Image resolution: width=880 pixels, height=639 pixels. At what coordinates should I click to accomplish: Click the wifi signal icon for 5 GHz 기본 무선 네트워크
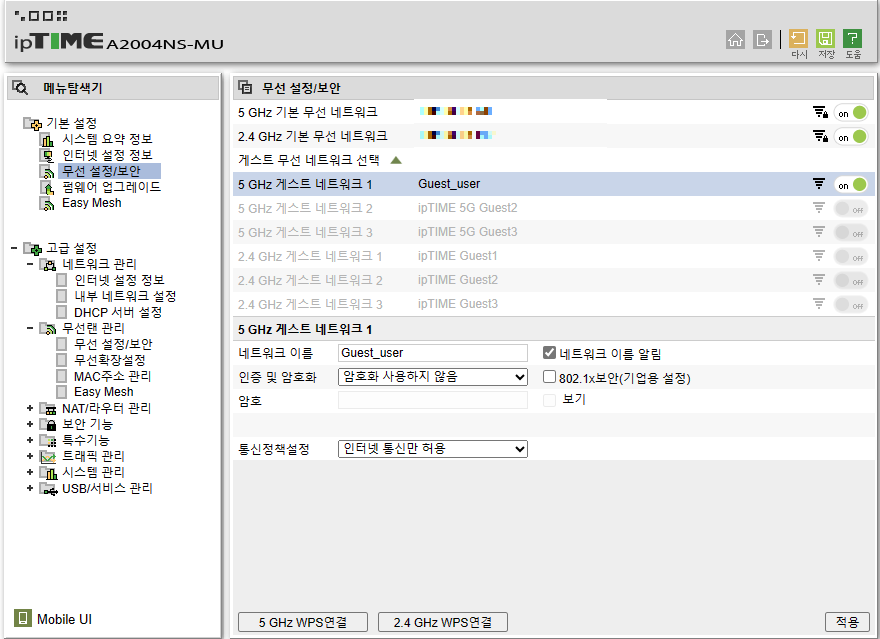(x=820, y=111)
